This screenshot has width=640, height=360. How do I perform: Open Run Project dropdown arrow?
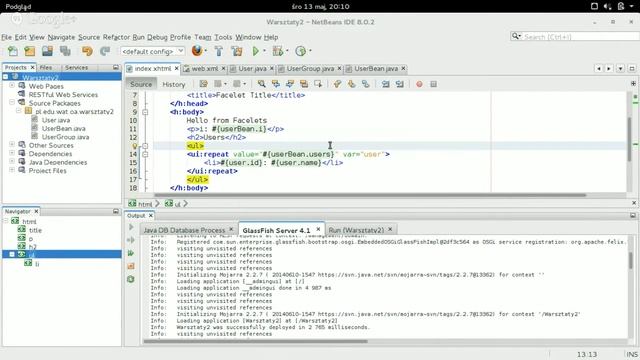click(264, 51)
